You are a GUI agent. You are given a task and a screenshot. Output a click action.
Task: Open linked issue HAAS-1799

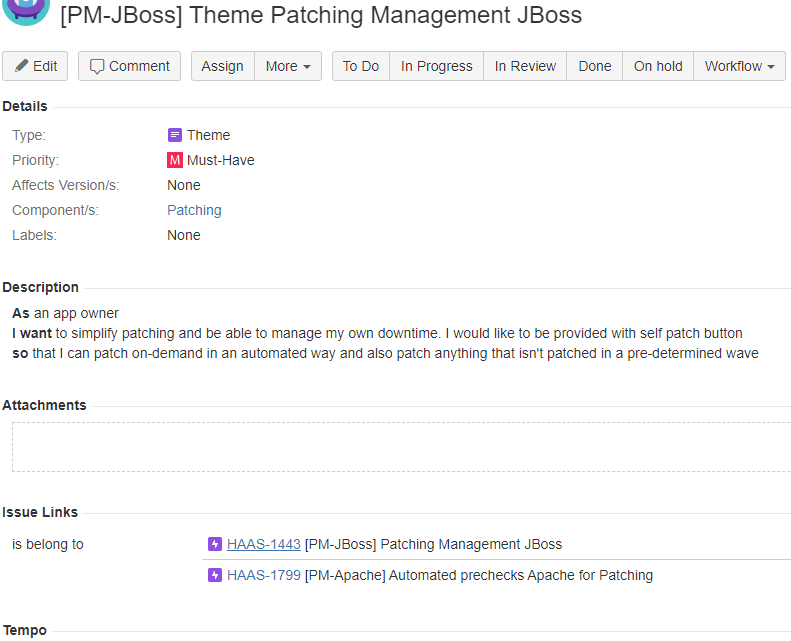pos(264,575)
